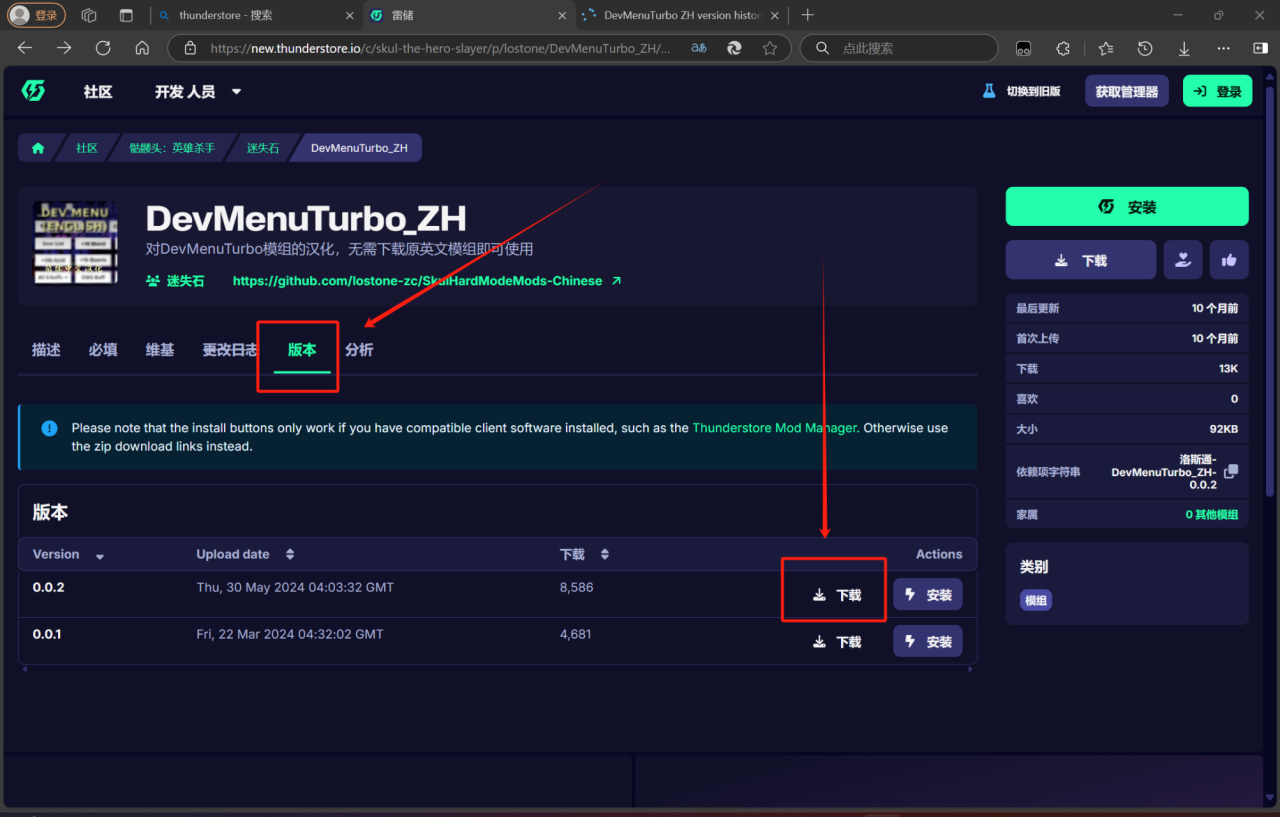Click the 0.0.2 version cell

pyautogui.click(x=48, y=587)
